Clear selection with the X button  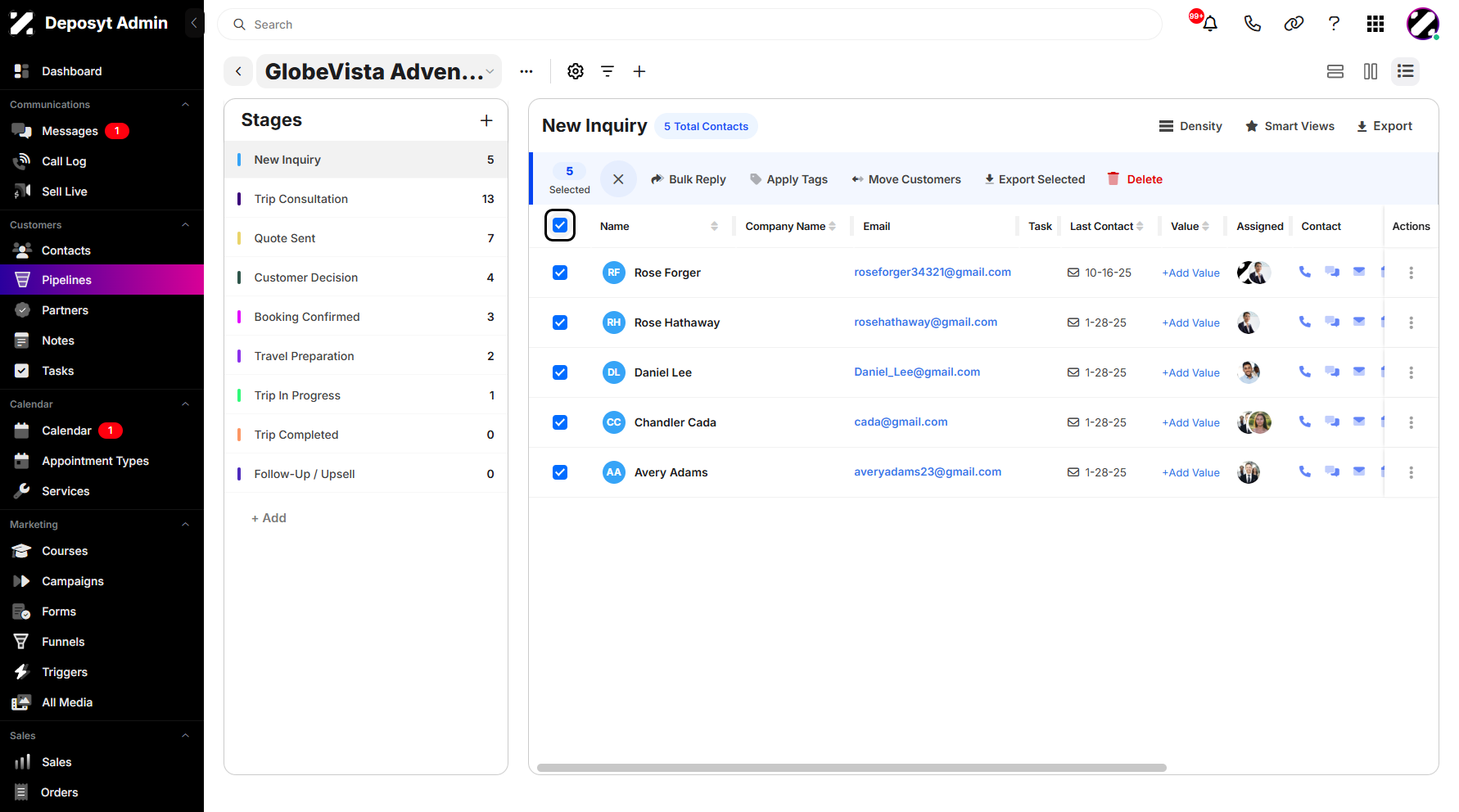coord(618,179)
